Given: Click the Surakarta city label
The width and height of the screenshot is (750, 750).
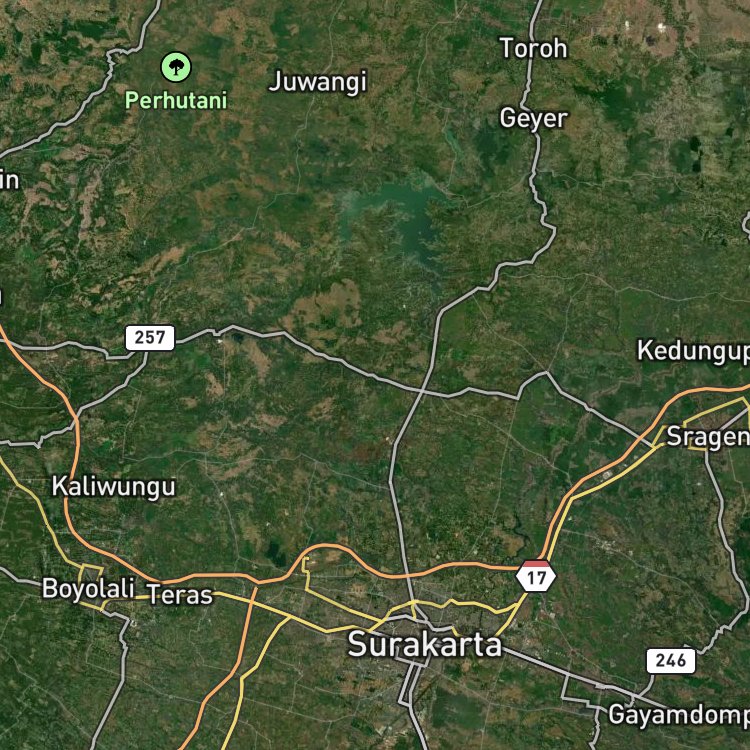Looking at the screenshot, I should [x=425, y=644].
